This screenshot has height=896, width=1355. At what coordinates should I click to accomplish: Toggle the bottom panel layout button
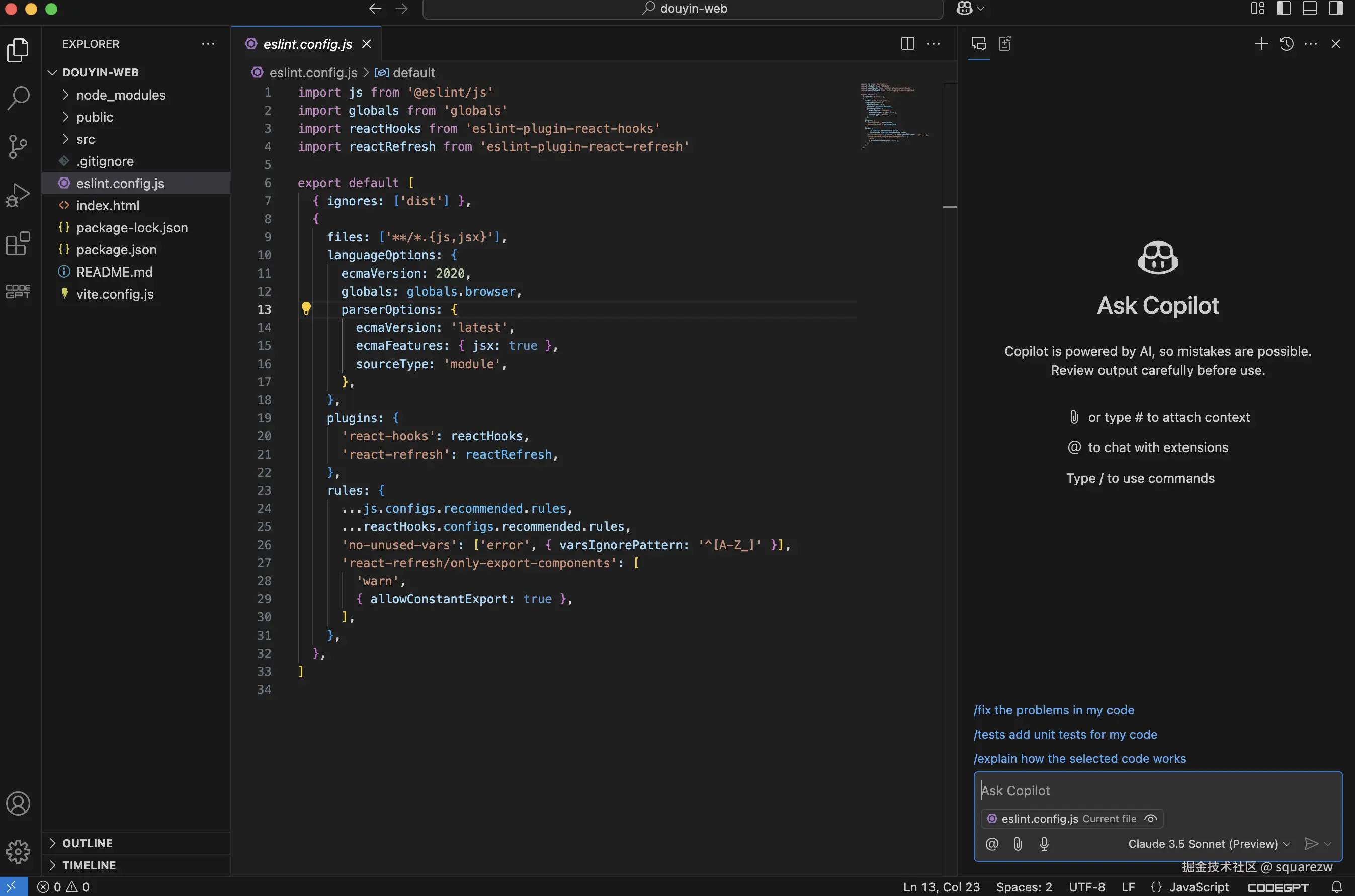coord(1309,9)
